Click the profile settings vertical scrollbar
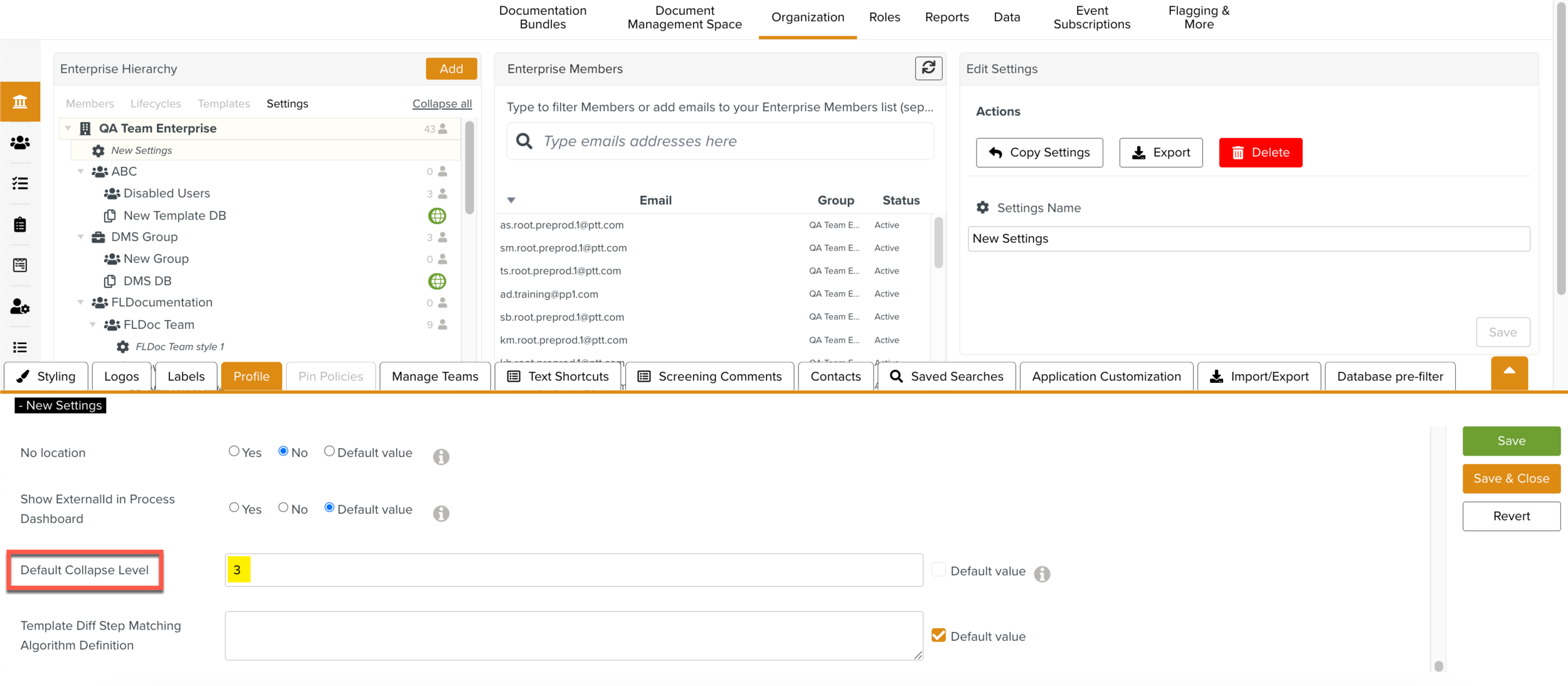1568x686 pixels. coord(1438,665)
